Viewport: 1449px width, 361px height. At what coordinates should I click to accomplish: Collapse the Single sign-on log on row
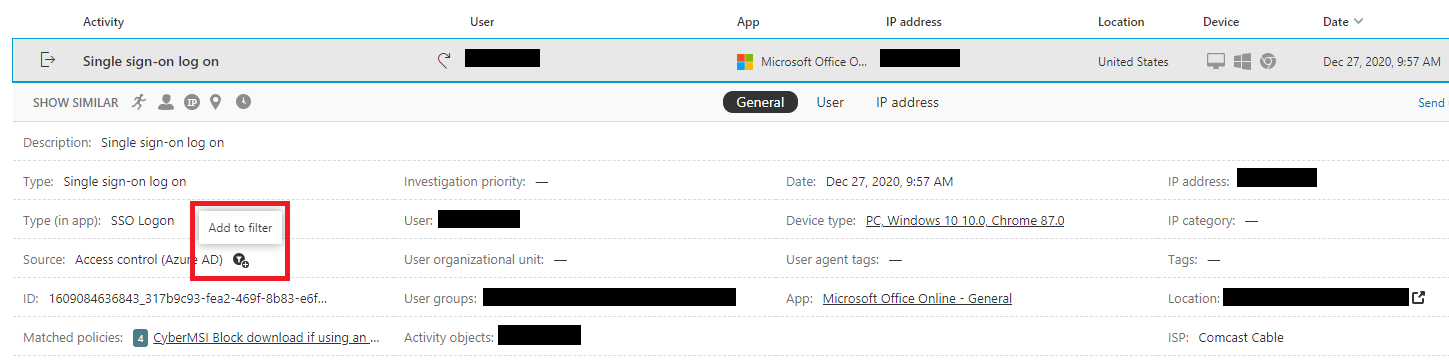(730, 61)
